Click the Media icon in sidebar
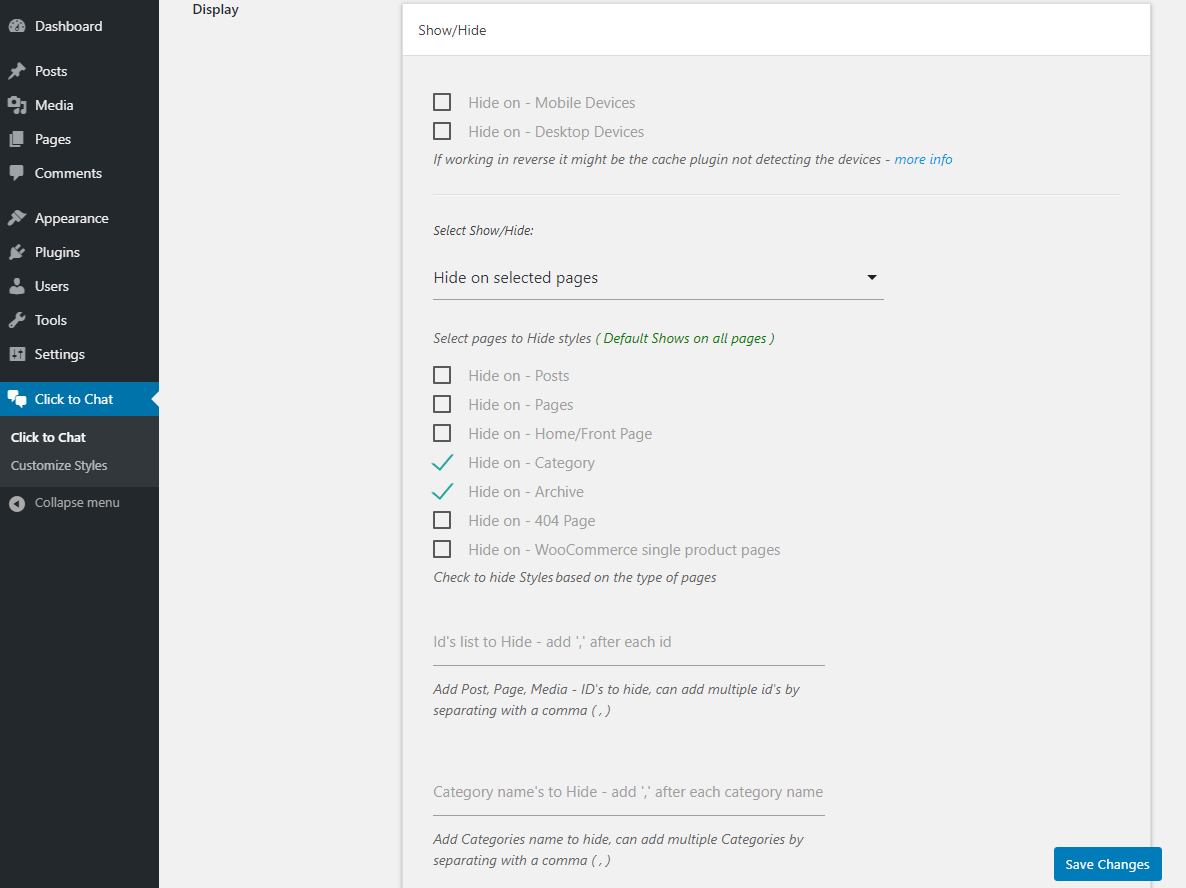Image resolution: width=1186 pixels, height=888 pixels. 17,105
